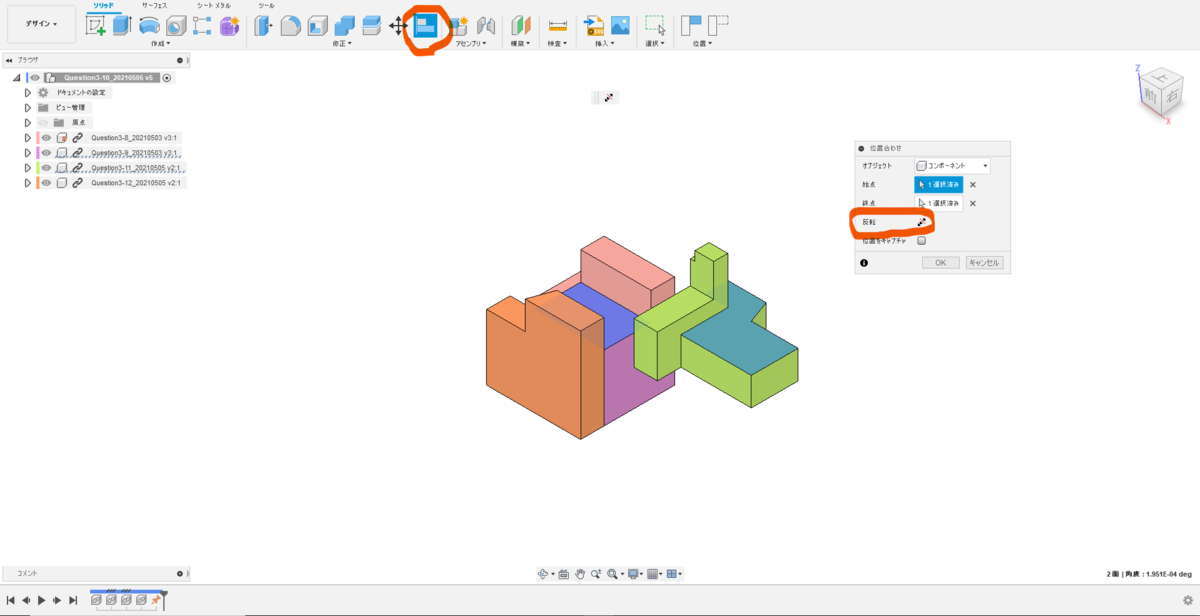Toggle the 位置をキャプチャ checkbox

pyautogui.click(x=922, y=241)
